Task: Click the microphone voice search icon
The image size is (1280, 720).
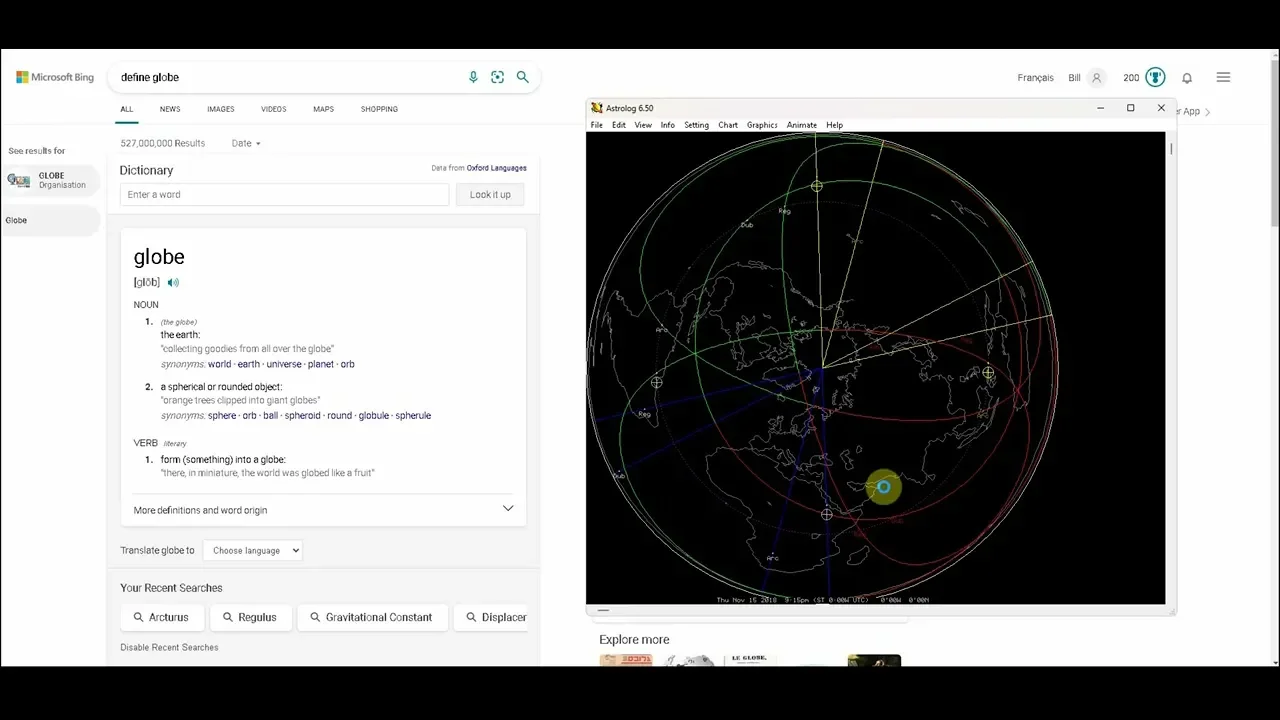Action: click(x=473, y=77)
